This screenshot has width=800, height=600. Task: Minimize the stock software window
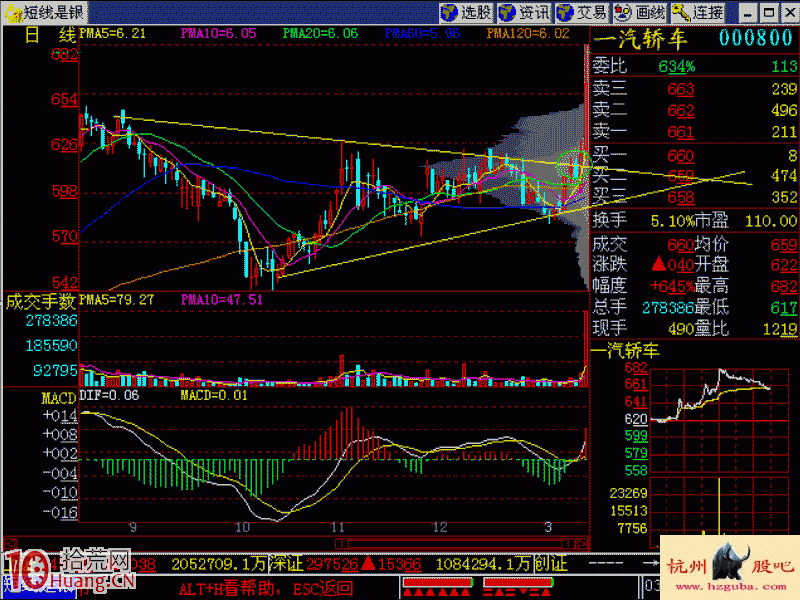pyautogui.click(x=748, y=12)
